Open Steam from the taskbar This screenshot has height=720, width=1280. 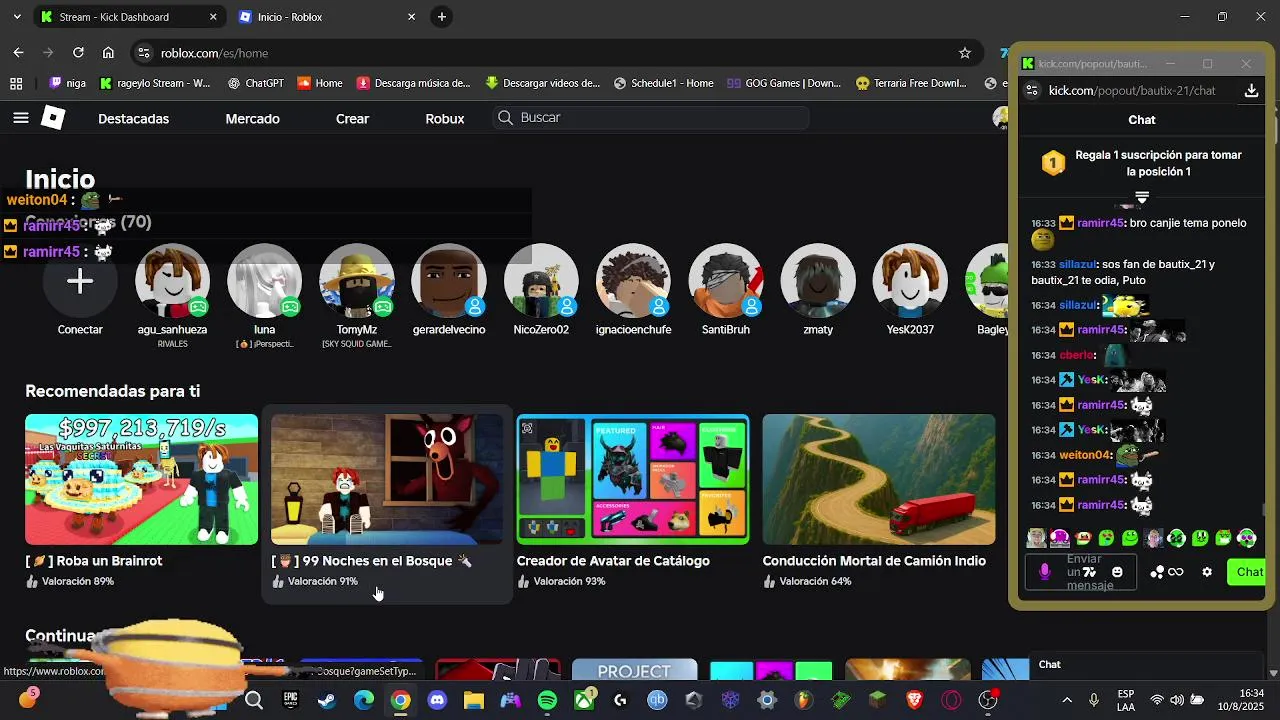click(327, 700)
